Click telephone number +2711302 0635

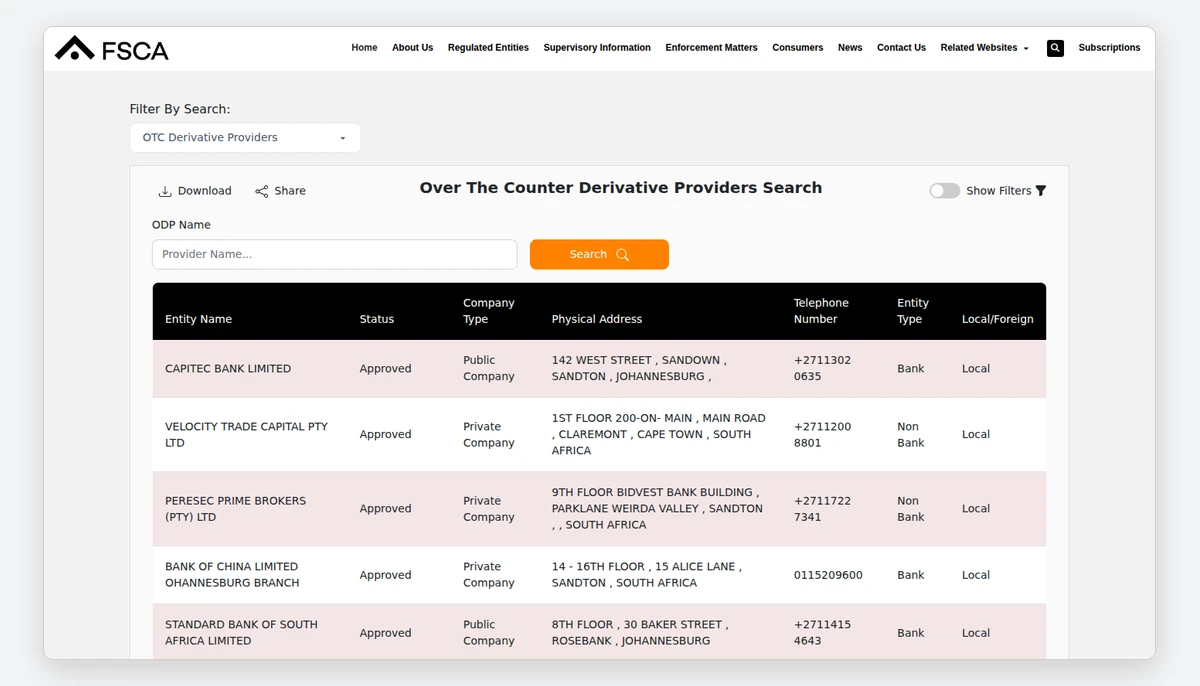coord(822,369)
